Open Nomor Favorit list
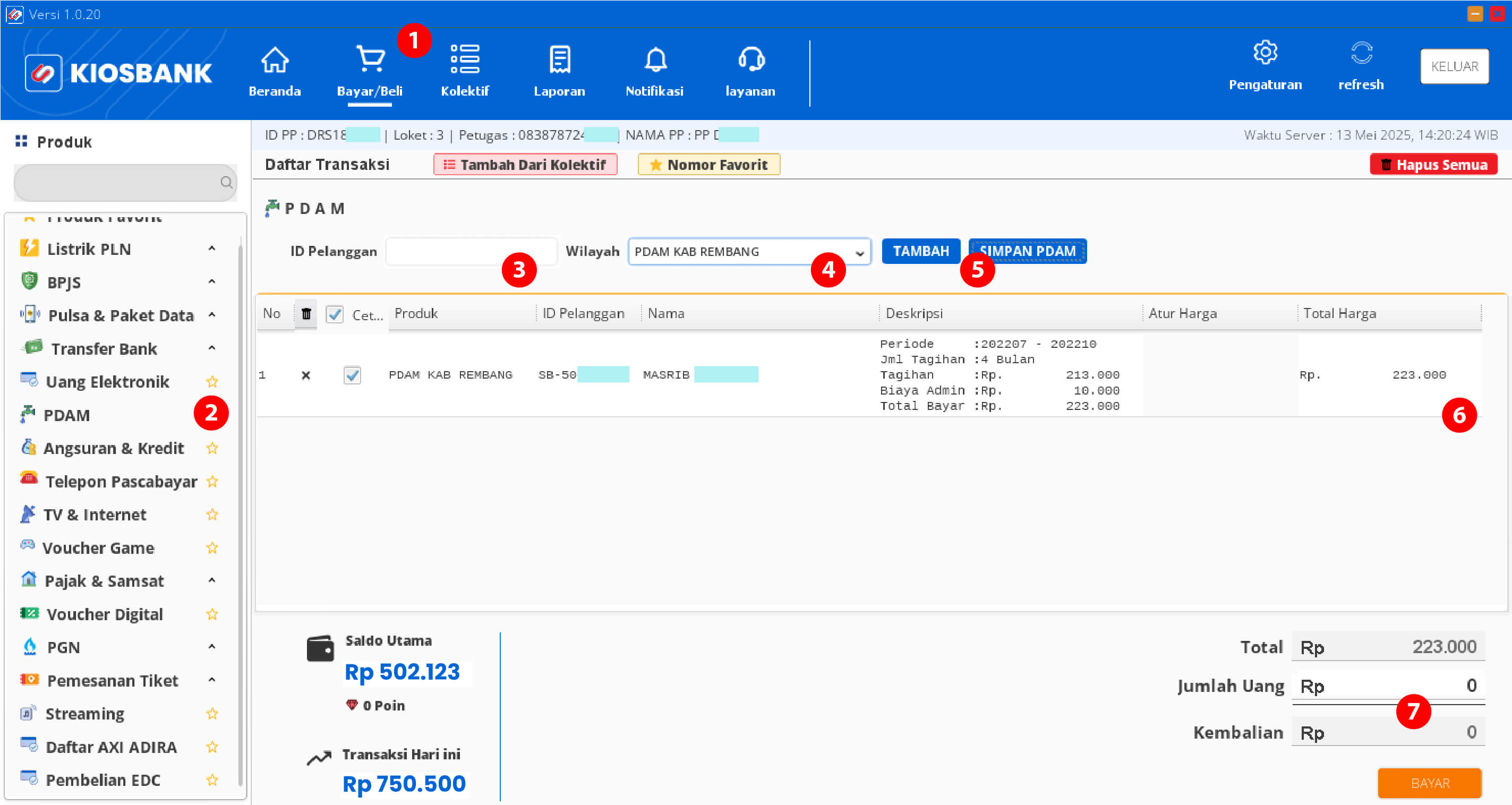 [x=709, y=165]
